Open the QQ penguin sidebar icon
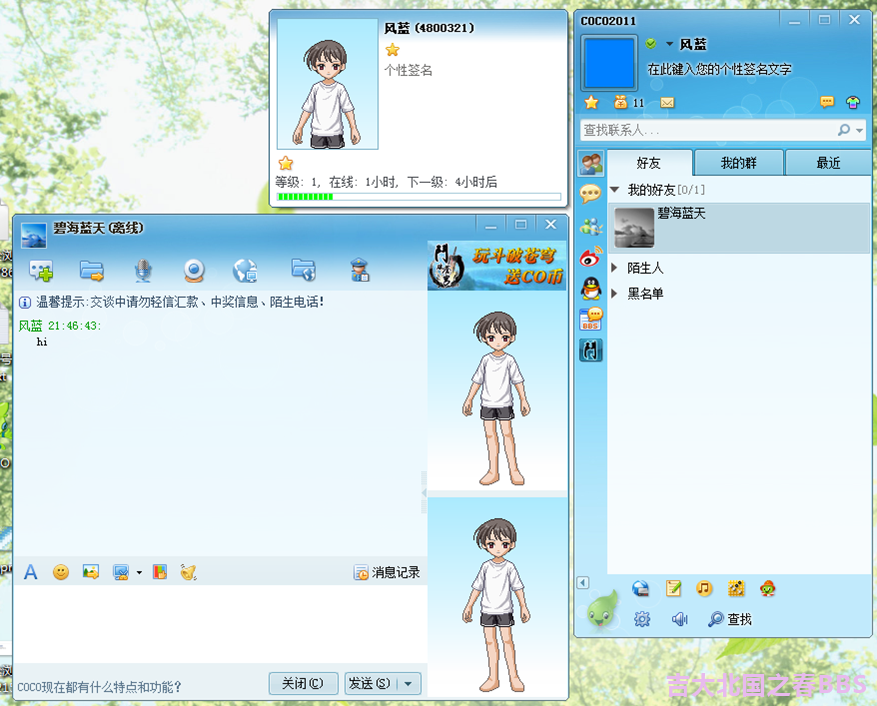The image size is (877, 706). (x=591, y=288)
